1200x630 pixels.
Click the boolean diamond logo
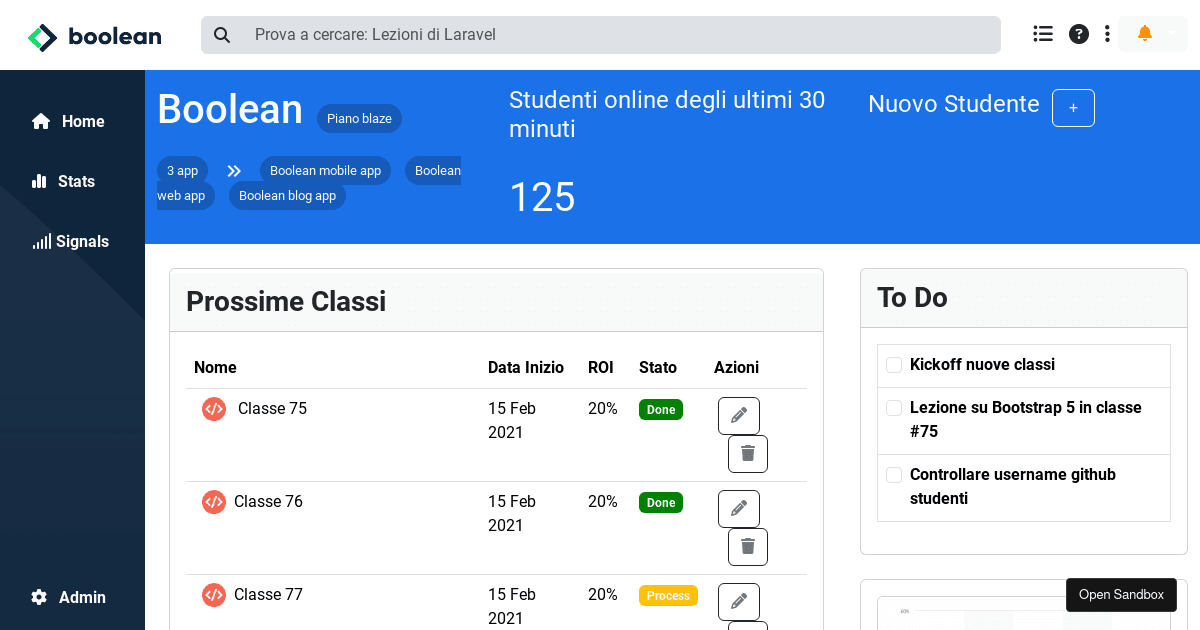(x=42, y=36)
